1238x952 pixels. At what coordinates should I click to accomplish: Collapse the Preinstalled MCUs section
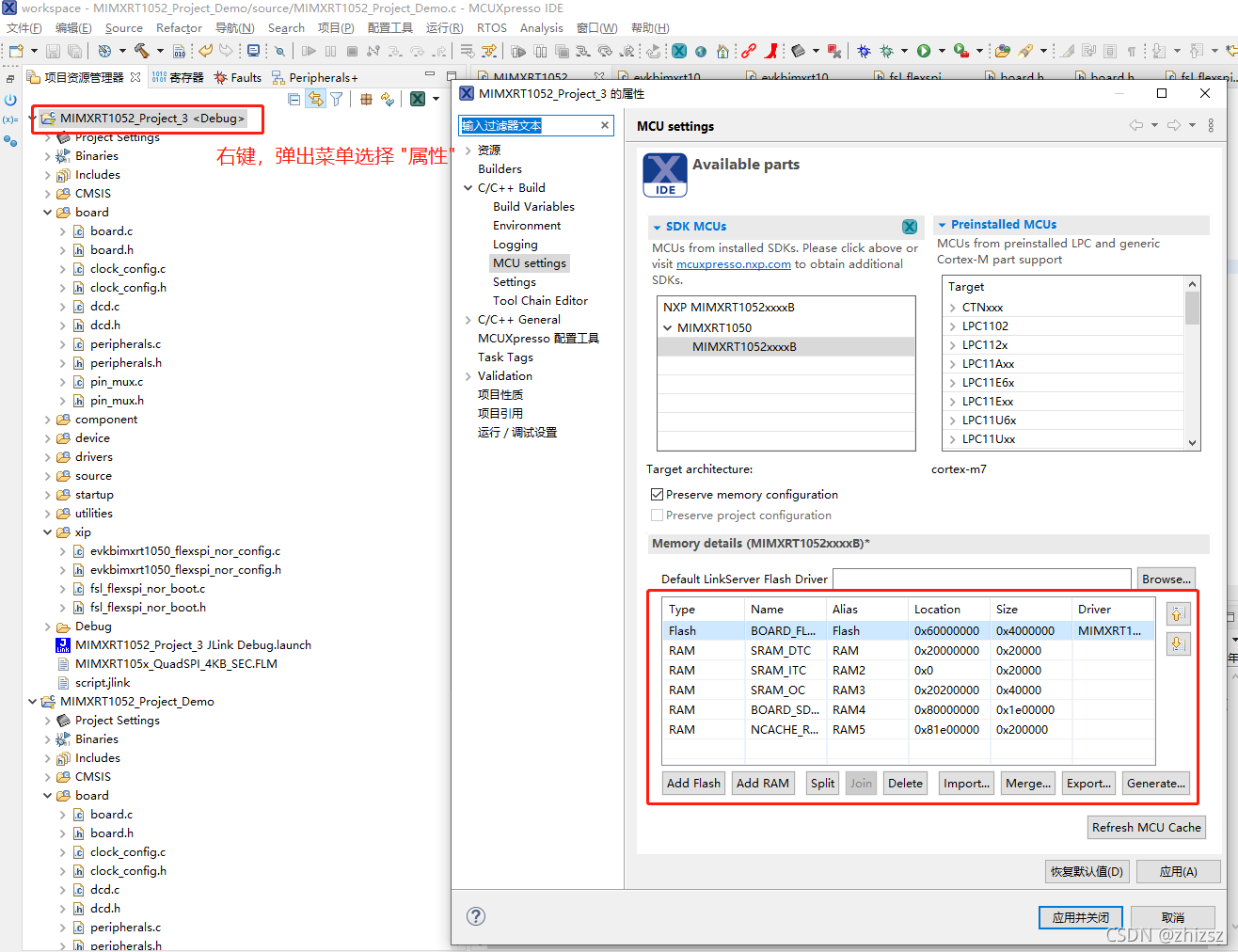tap(942, 225)
